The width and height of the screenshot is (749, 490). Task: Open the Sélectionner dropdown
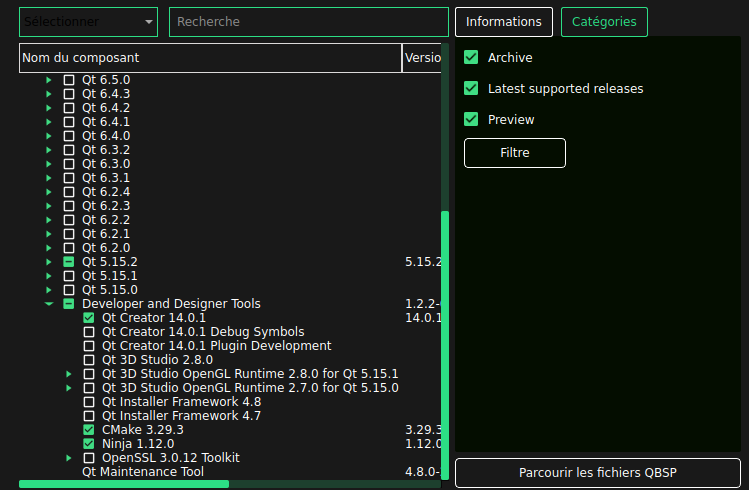[x=88, y=22]
